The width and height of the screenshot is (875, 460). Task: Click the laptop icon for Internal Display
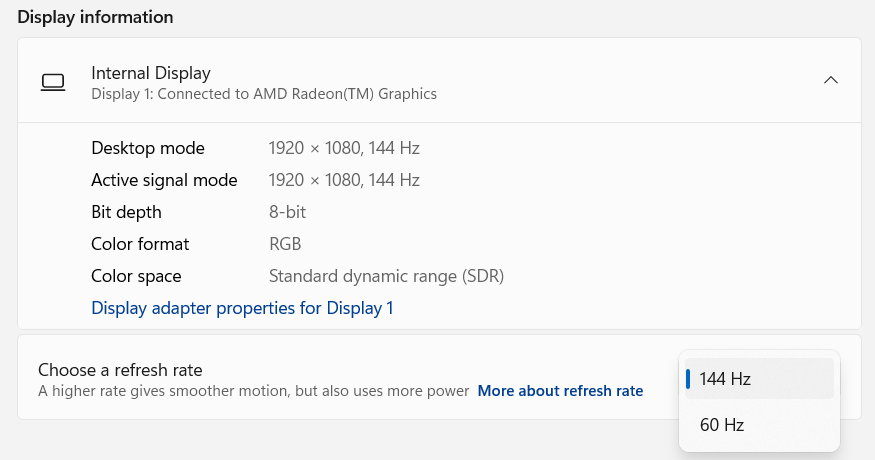[53, 82]
